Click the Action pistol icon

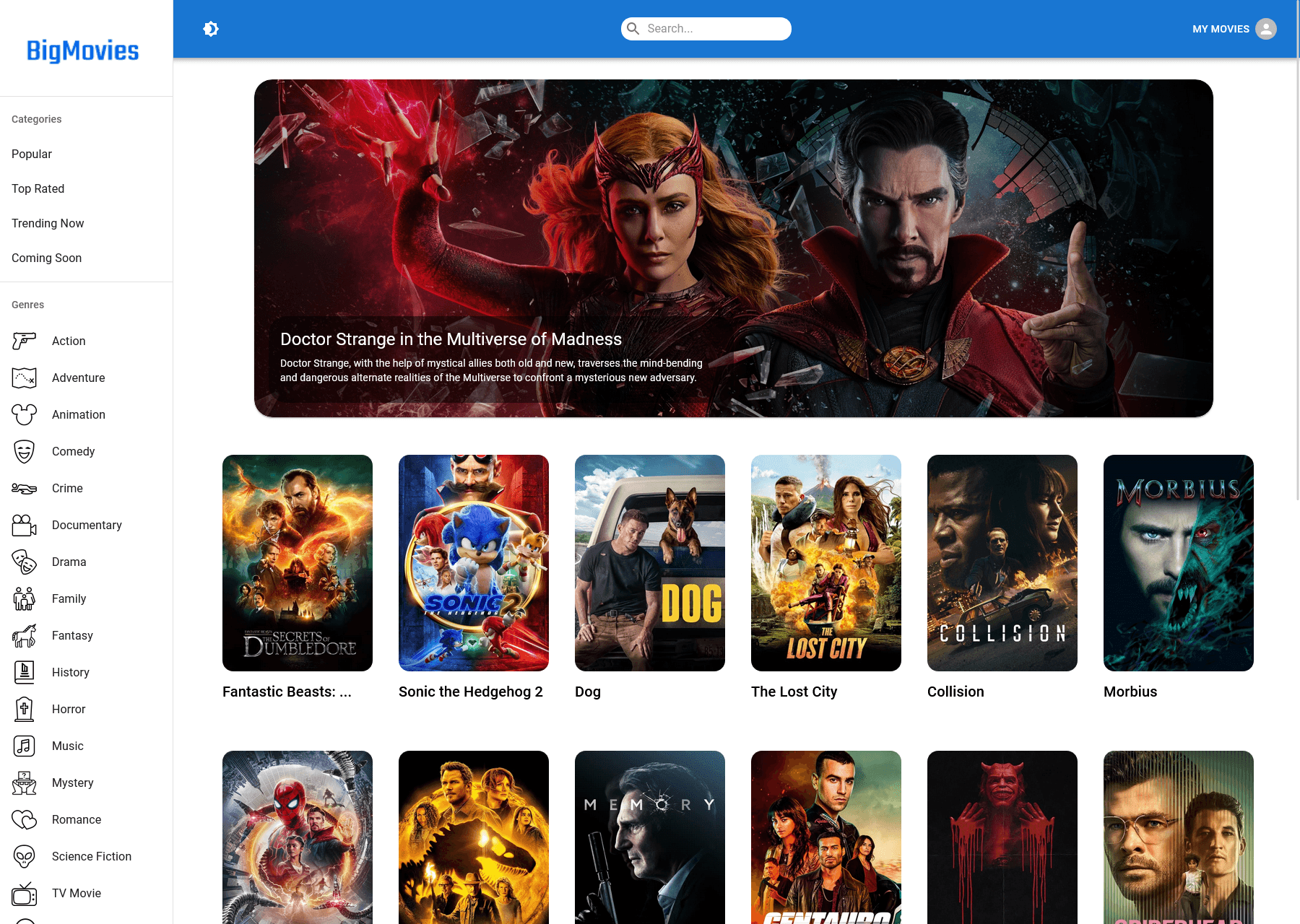25,341
